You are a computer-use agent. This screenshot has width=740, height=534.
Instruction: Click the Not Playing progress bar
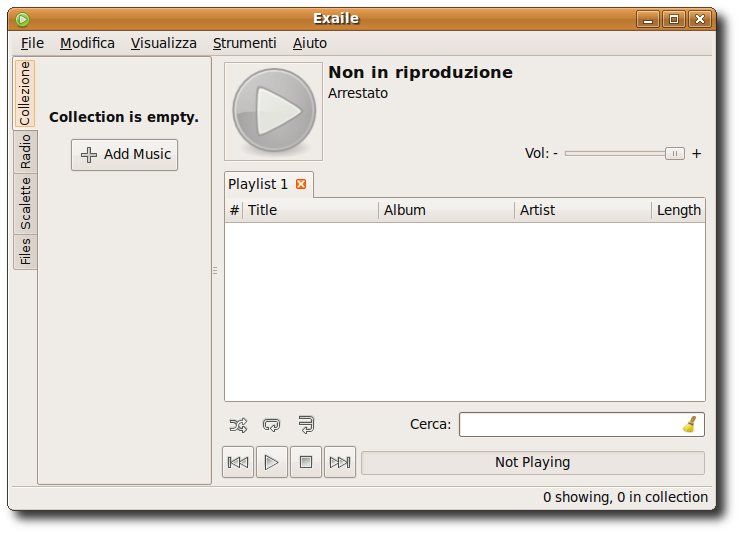click(x=533, y=462)
